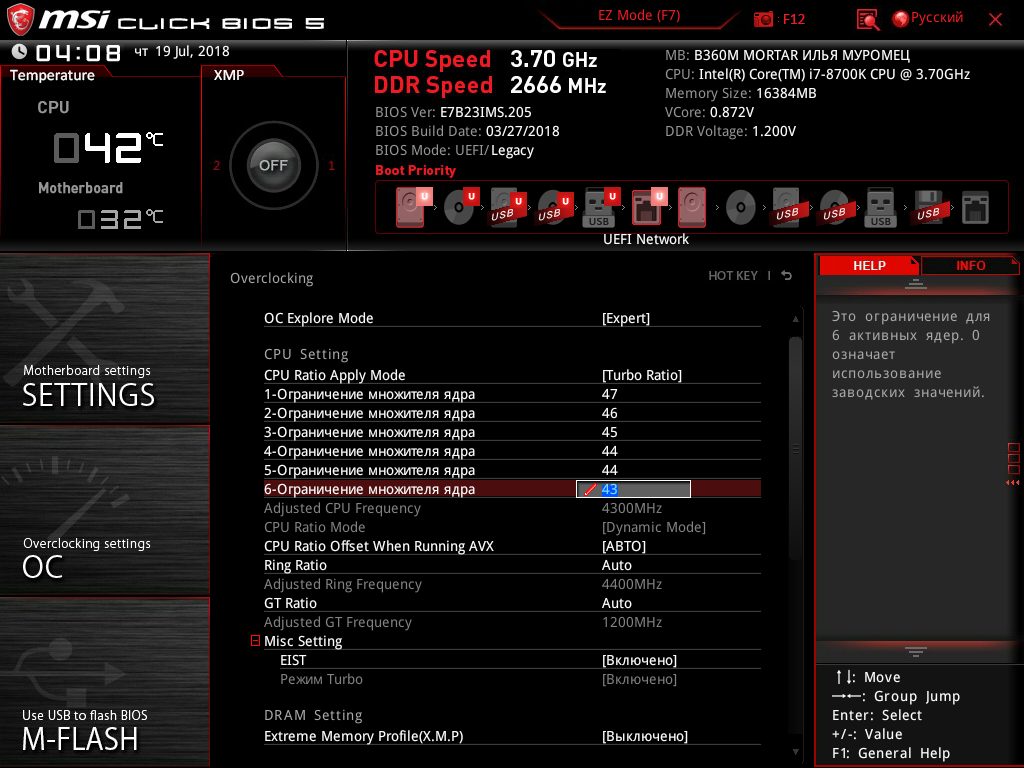Image resolution: width=1024 pixels, height=768 pixels.
Task: Select the UEFI USB hard disk boot icon
Action: 507,208
